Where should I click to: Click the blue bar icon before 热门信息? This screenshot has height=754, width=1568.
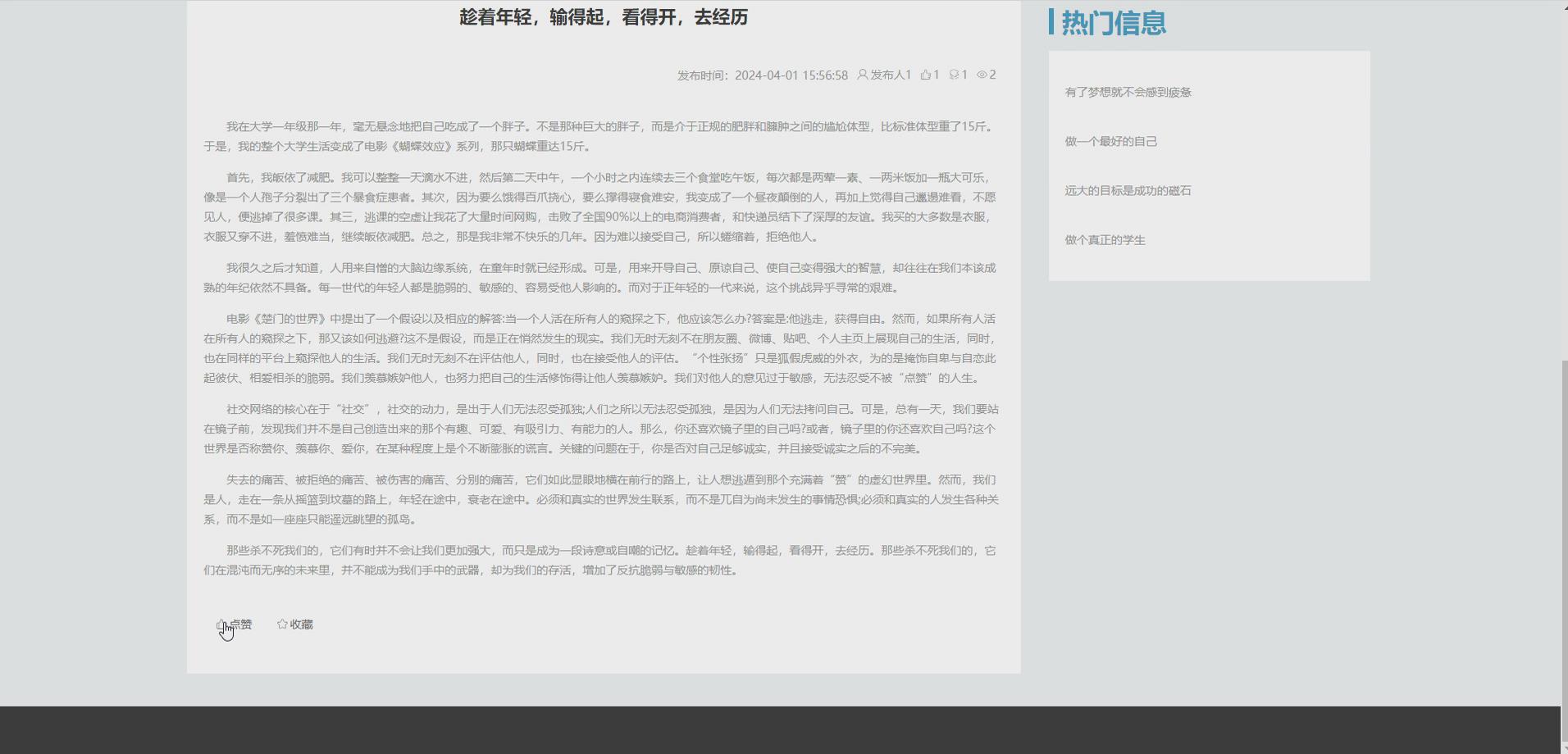tap(1052, 23)
